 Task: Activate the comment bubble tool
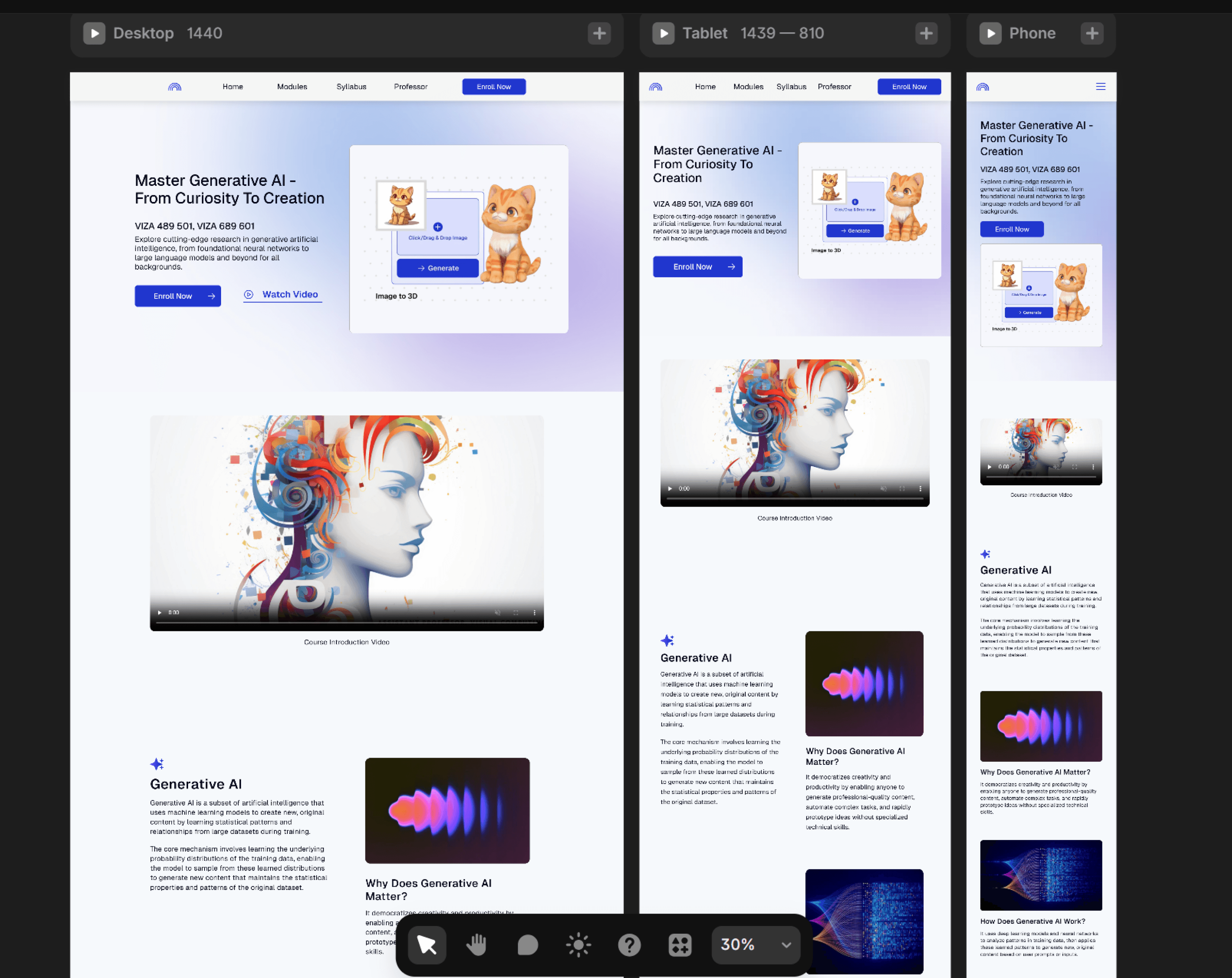coord(528,945)
